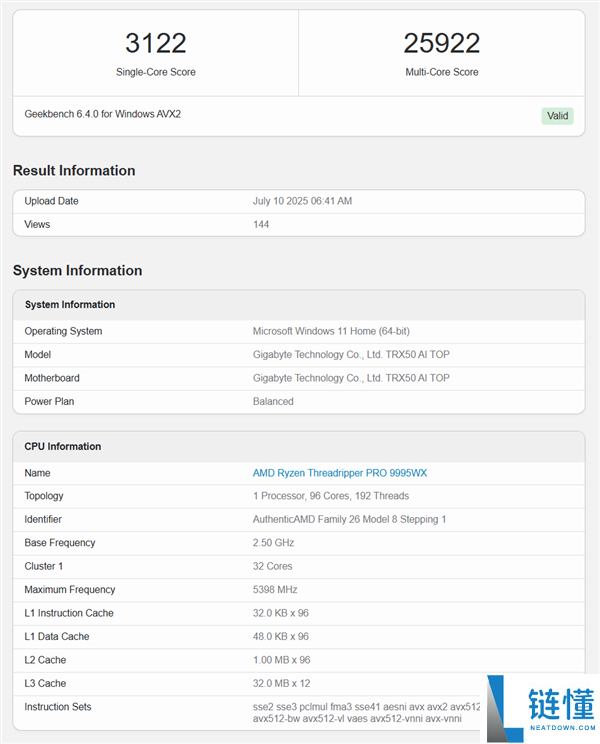Click the L3 Cache label
This screenshot has height=744, width=600.
point(45,684)
